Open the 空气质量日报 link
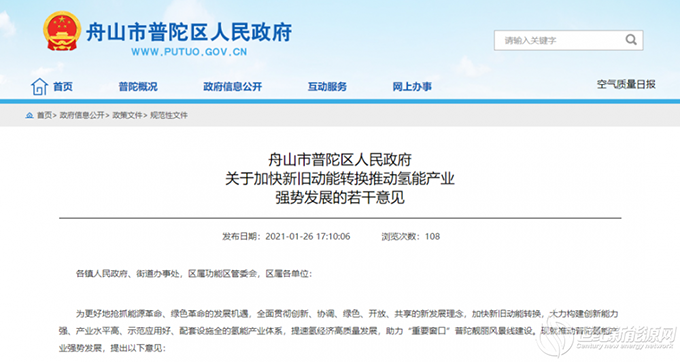The height and width of the screenshot is (362, 680). click(626, 84)
